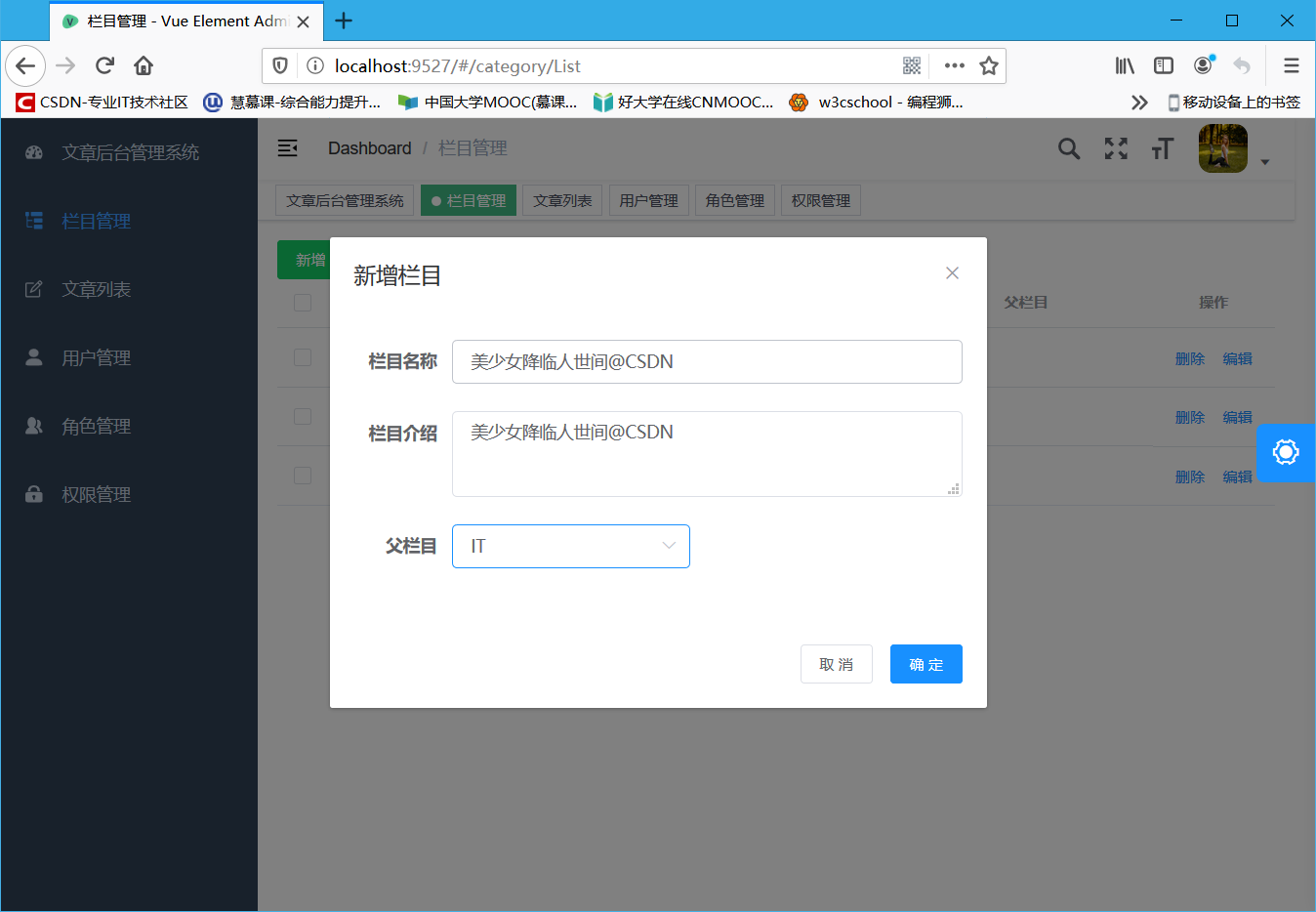The height and width of the screenshot is (912, 1316).
Task: Confirm the dialog with the 确定 button
Action: pyautogui.click(x=925, y=664)
